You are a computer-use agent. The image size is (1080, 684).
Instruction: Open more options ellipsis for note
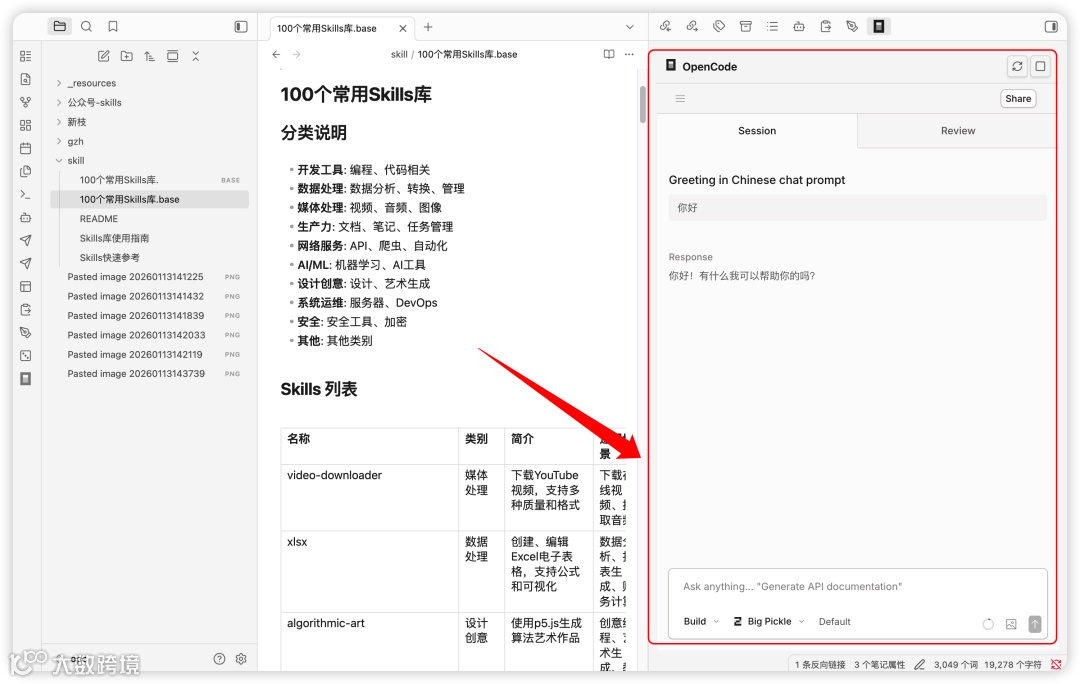629,54
